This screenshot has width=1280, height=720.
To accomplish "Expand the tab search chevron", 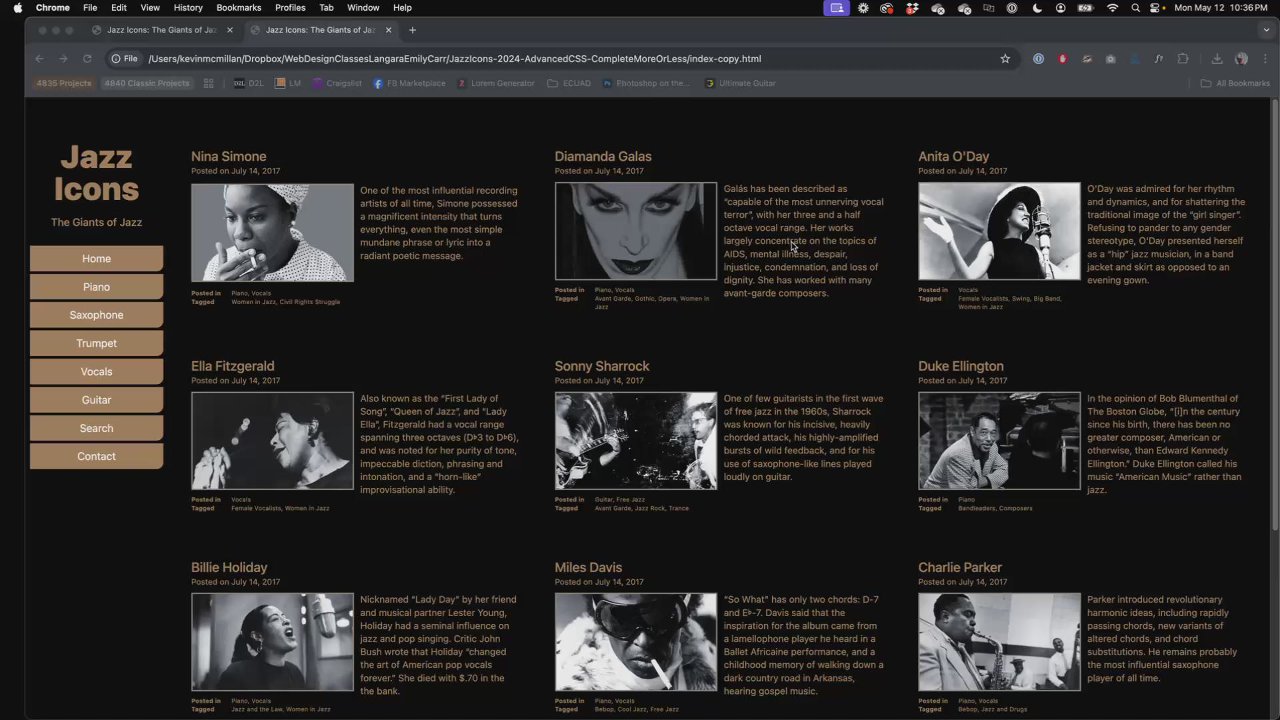I will (1265, 30).
